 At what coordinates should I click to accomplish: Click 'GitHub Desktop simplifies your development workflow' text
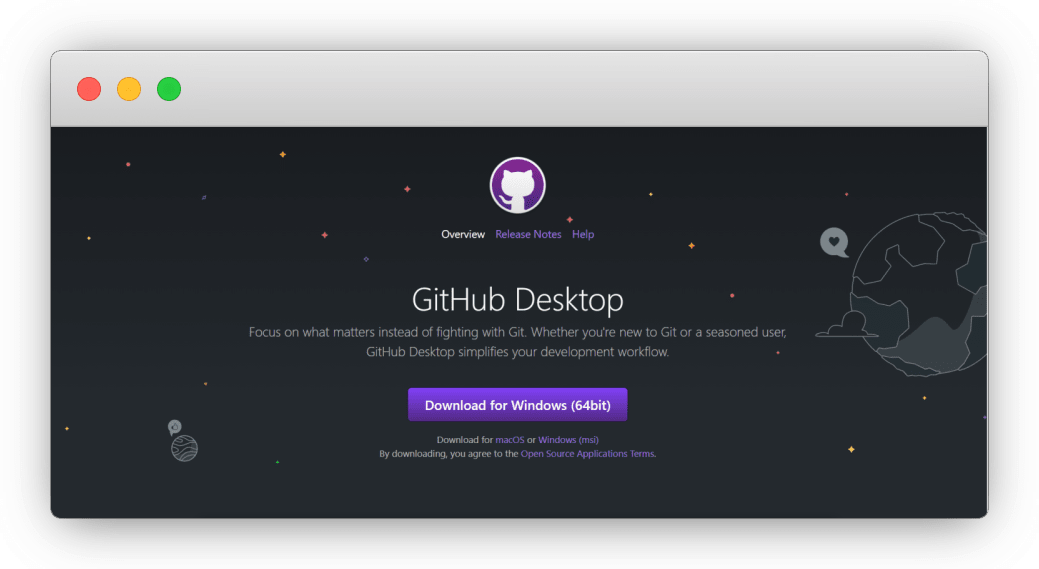click(x=518, y=352)
